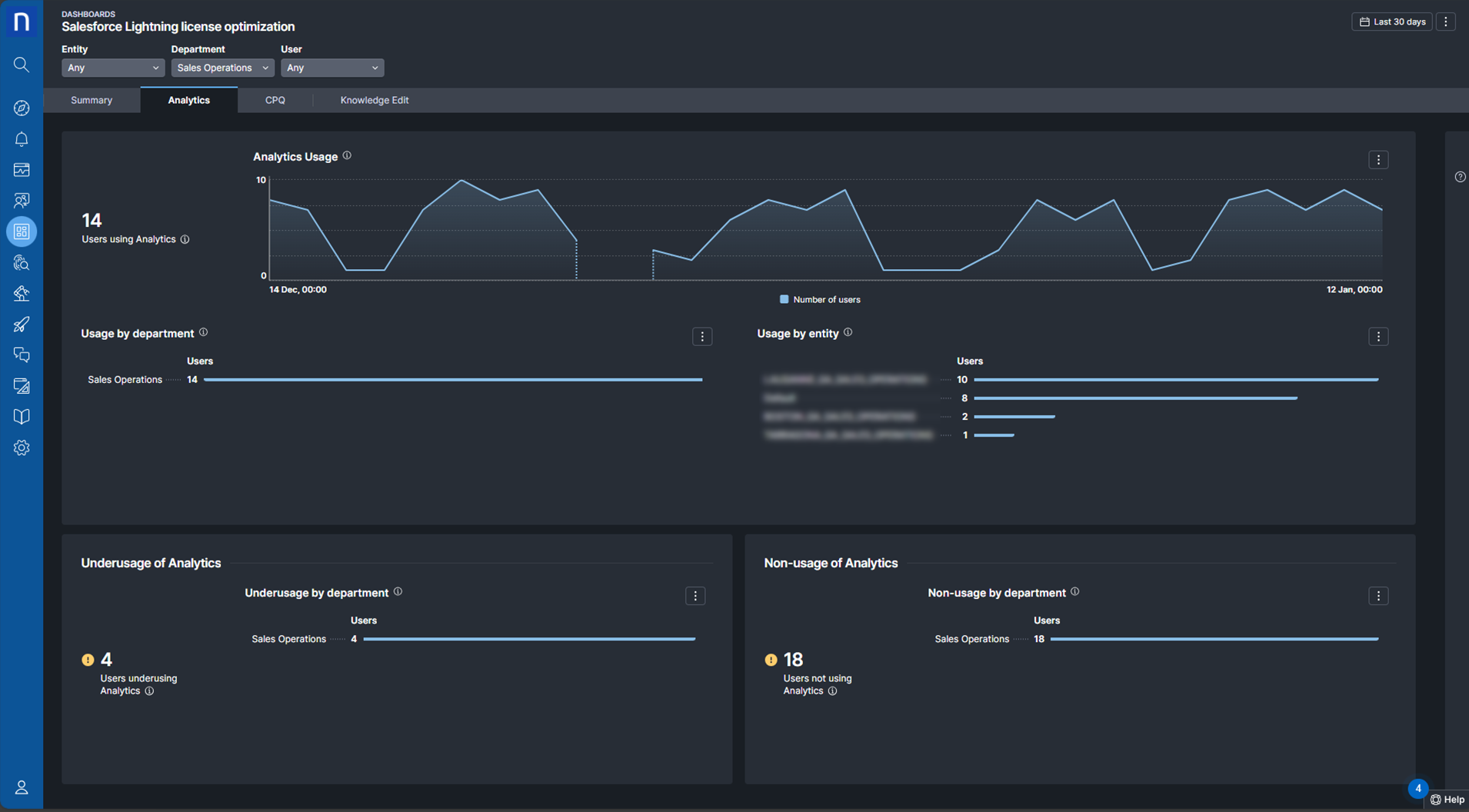This screenshot has width=1469, height=812.
Task: Click Sales Operations bar in Underusage by department
Action: pos(529,638)
